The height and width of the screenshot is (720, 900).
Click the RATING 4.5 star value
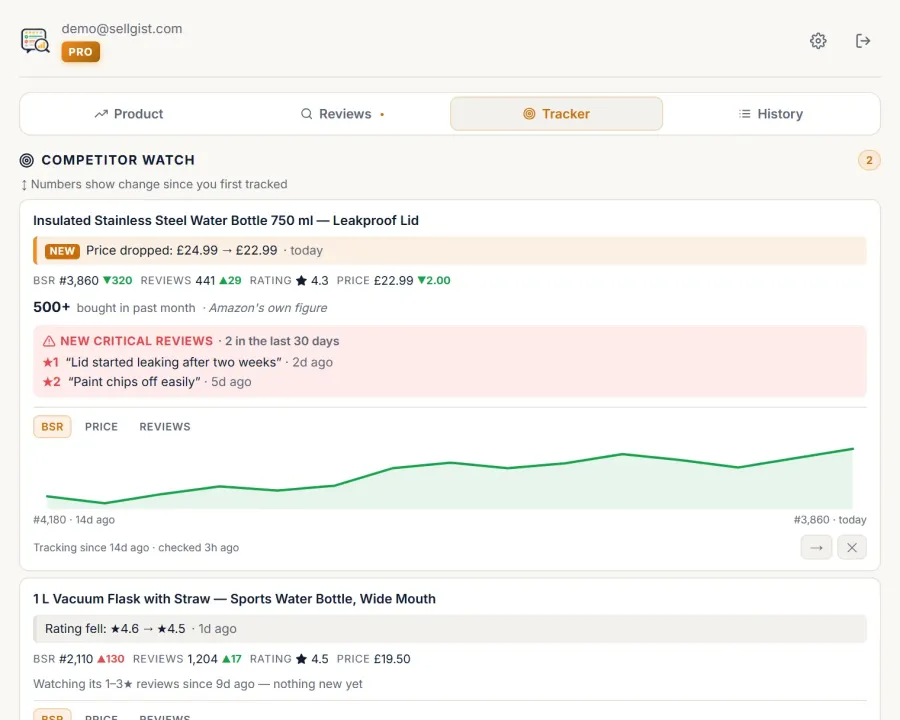[312, 659]
